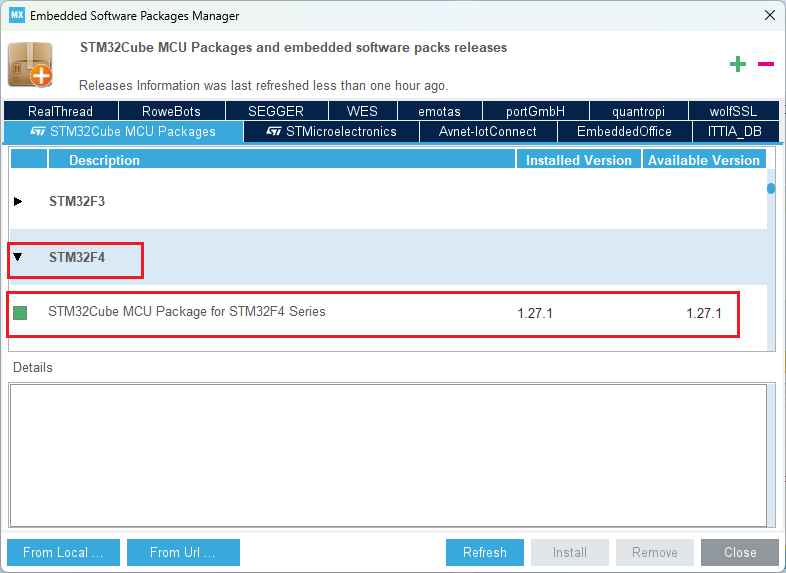786x573 pixels.
Task: Switch to the RealThread tab
Action: pyautogui.click(x=60, y=111)
